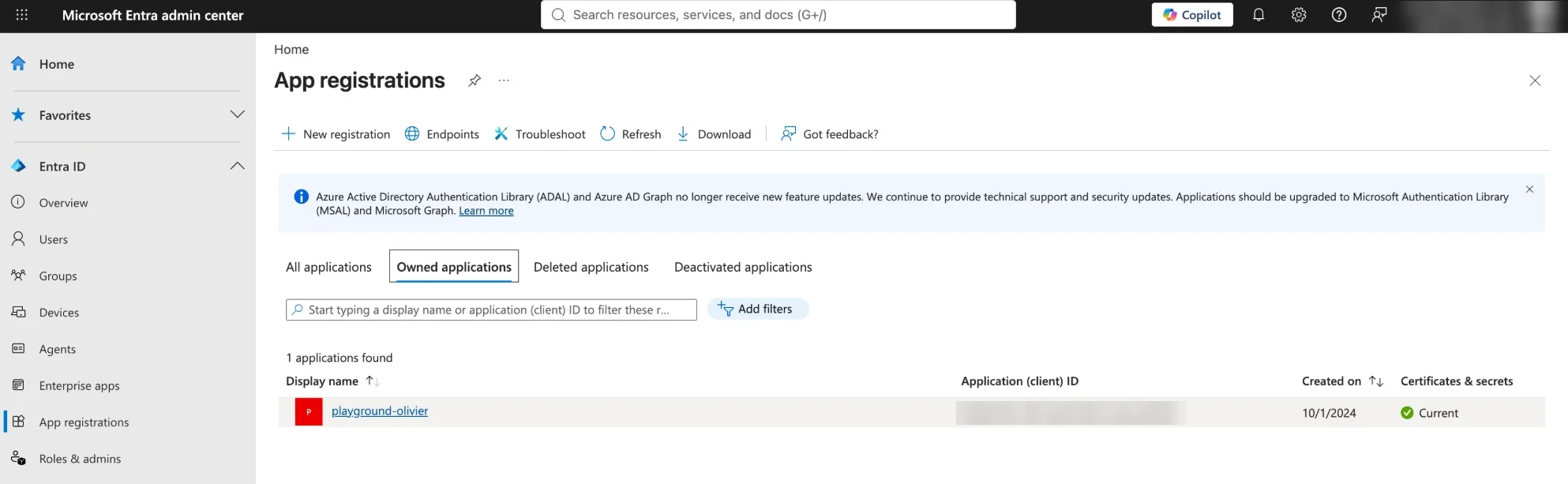Open help question mark icon
The image size is (1568, 484).
pyautogui.click(x=1339, y=15)
